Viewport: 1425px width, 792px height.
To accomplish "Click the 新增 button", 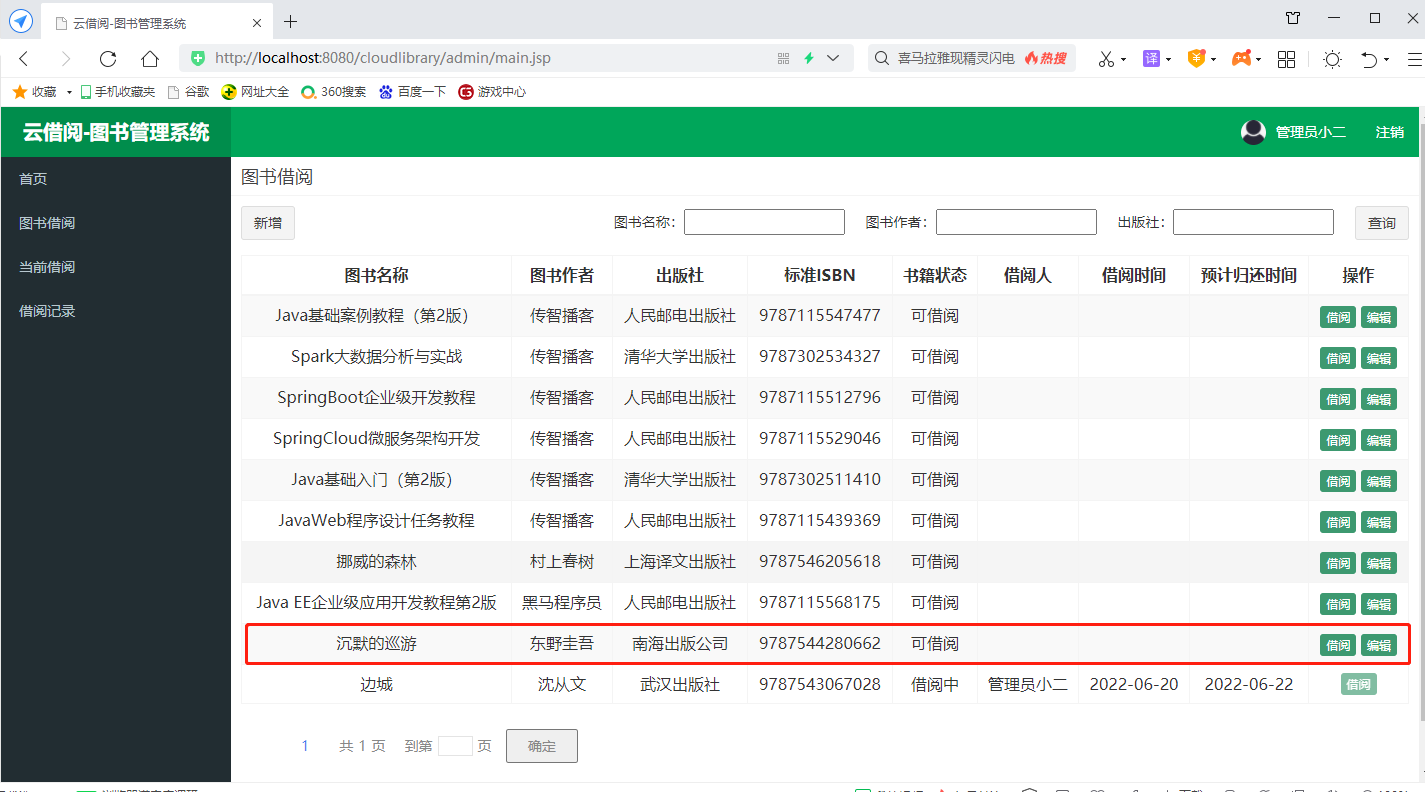I will (x=268, y=223).
